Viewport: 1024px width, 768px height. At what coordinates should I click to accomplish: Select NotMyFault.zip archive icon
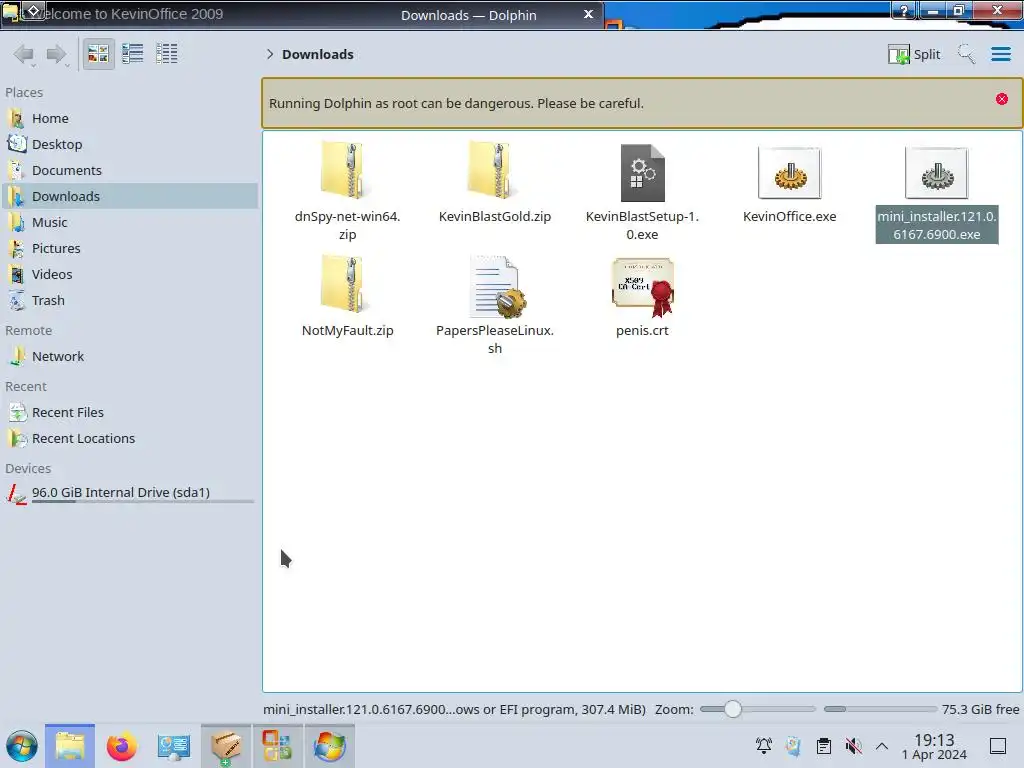tap(346, 285)
